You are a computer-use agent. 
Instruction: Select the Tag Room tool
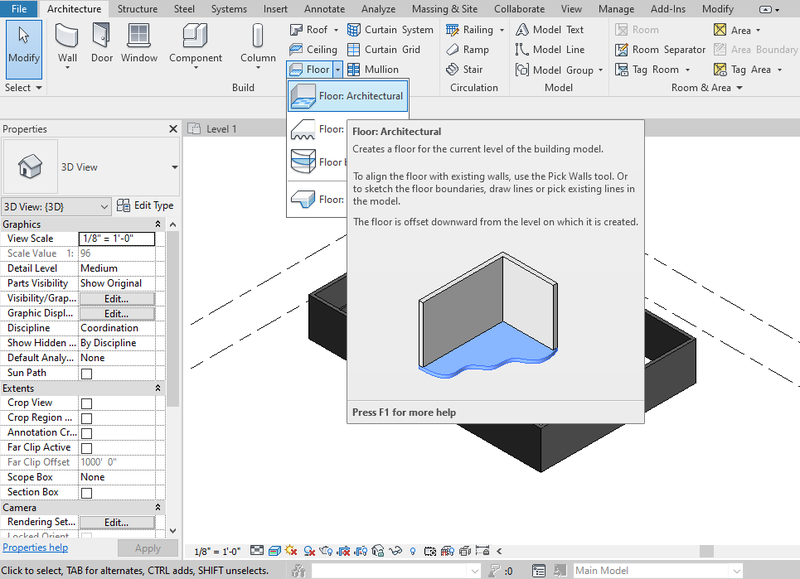pos(647,69)
